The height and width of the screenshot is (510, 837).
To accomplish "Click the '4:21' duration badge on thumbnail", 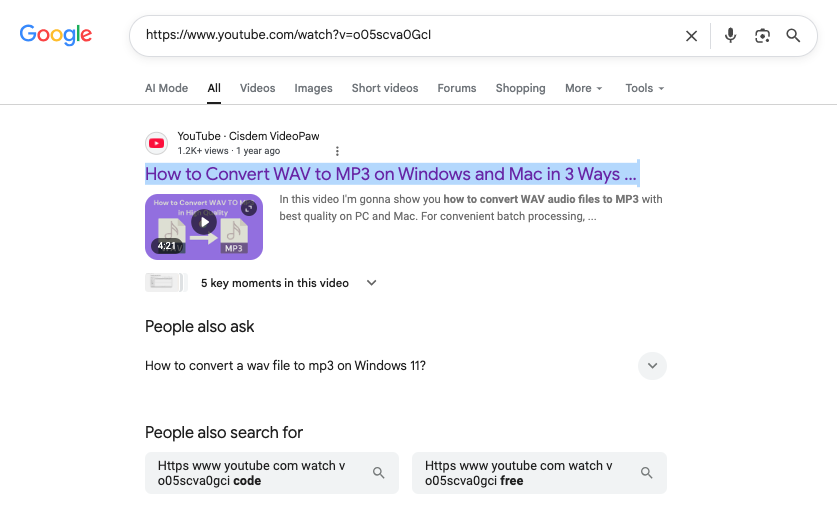I will coord(167,246).
